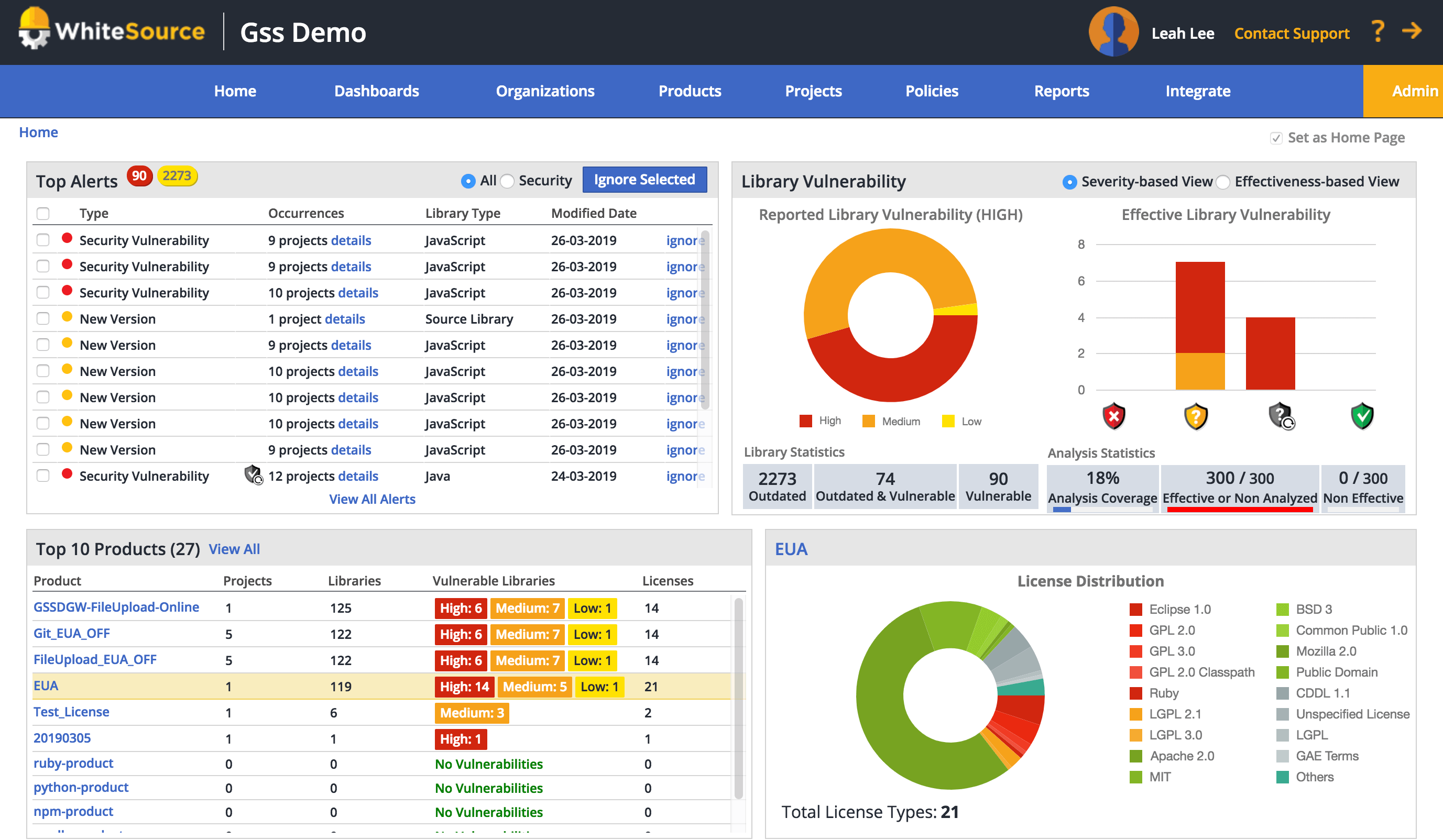Open details for 12 projects Java alert
1443x840 pixels.
tap(358, 476)
